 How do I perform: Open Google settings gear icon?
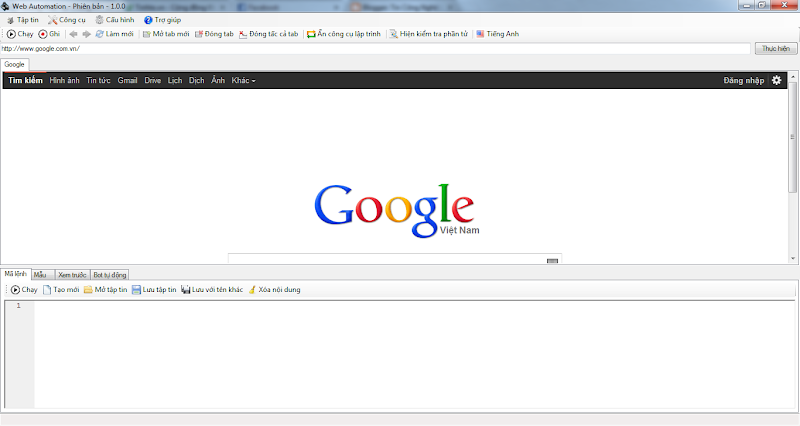point(777,81)
